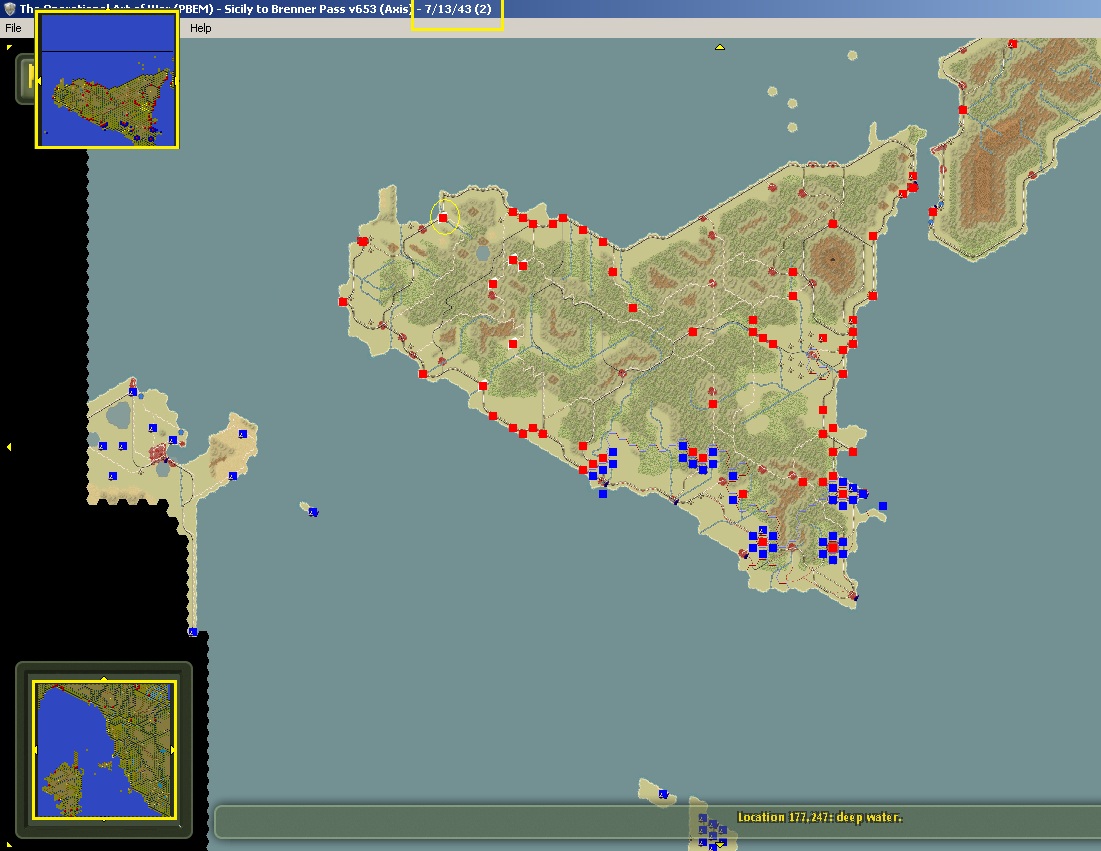Click right arrow on bottom-left minimap frame

coord(173,750)
